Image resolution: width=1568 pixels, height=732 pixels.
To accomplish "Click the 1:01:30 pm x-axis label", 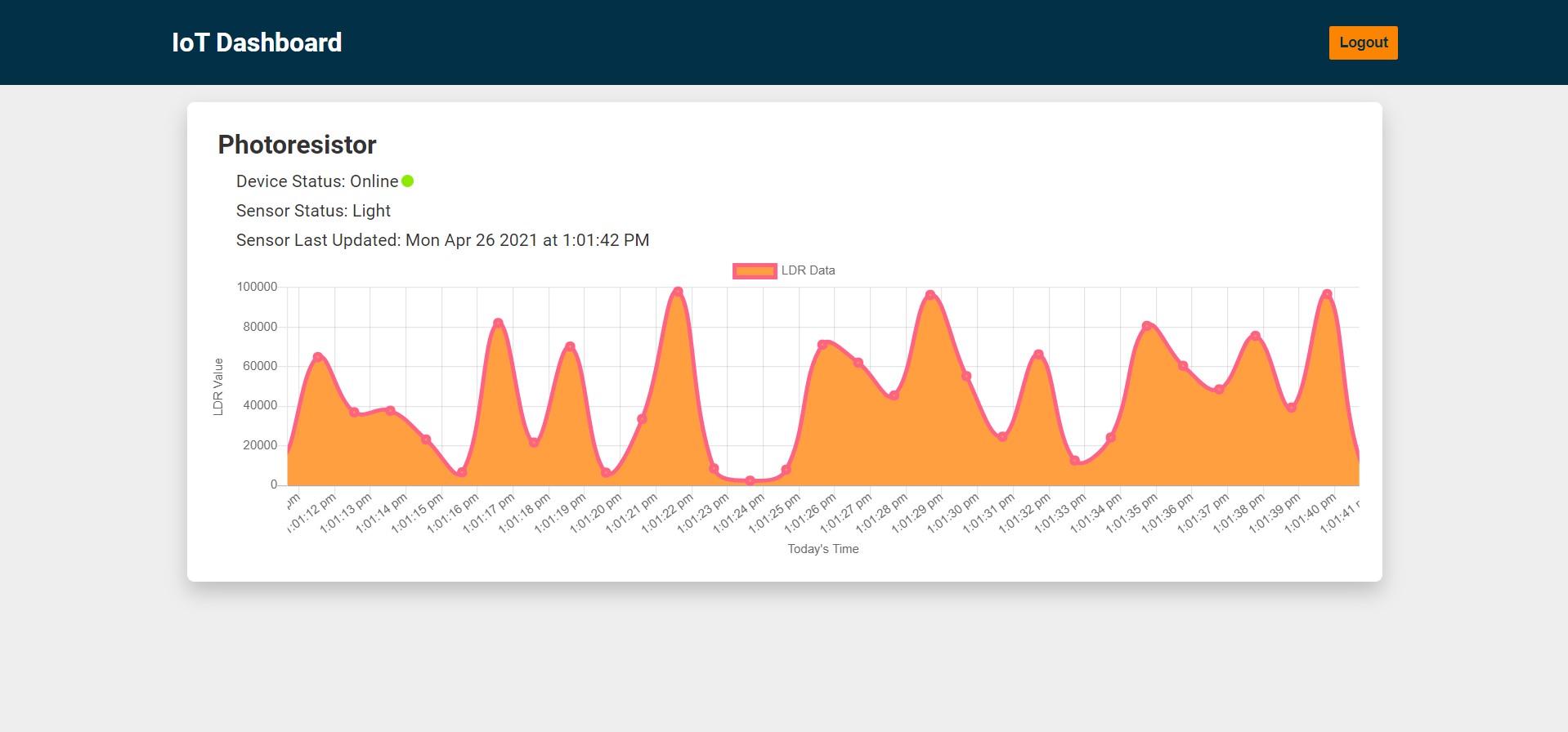I will 952,513.
